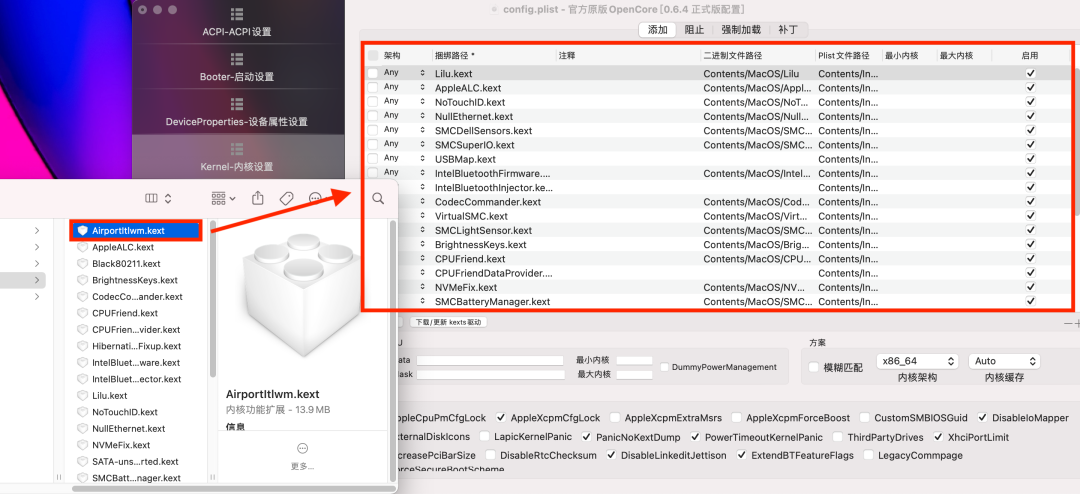The image size is (1080, 494).
Task: Click the Finder tag icon
Action: pyautogui.click(x=287, y=198)
